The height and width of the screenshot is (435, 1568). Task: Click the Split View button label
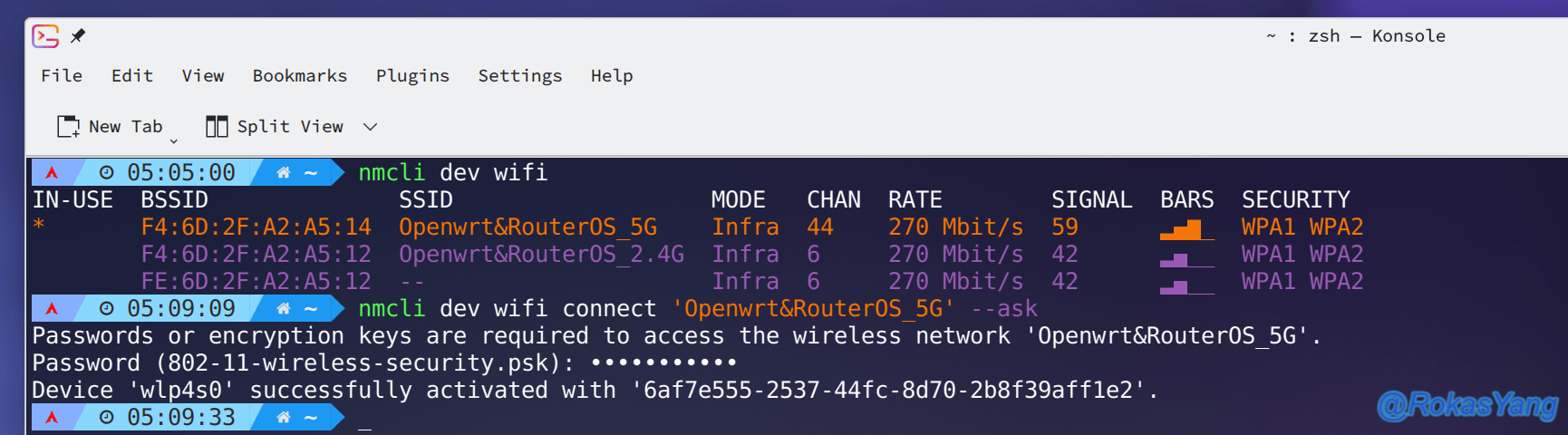pyautogui.click(x=290, y=127)
